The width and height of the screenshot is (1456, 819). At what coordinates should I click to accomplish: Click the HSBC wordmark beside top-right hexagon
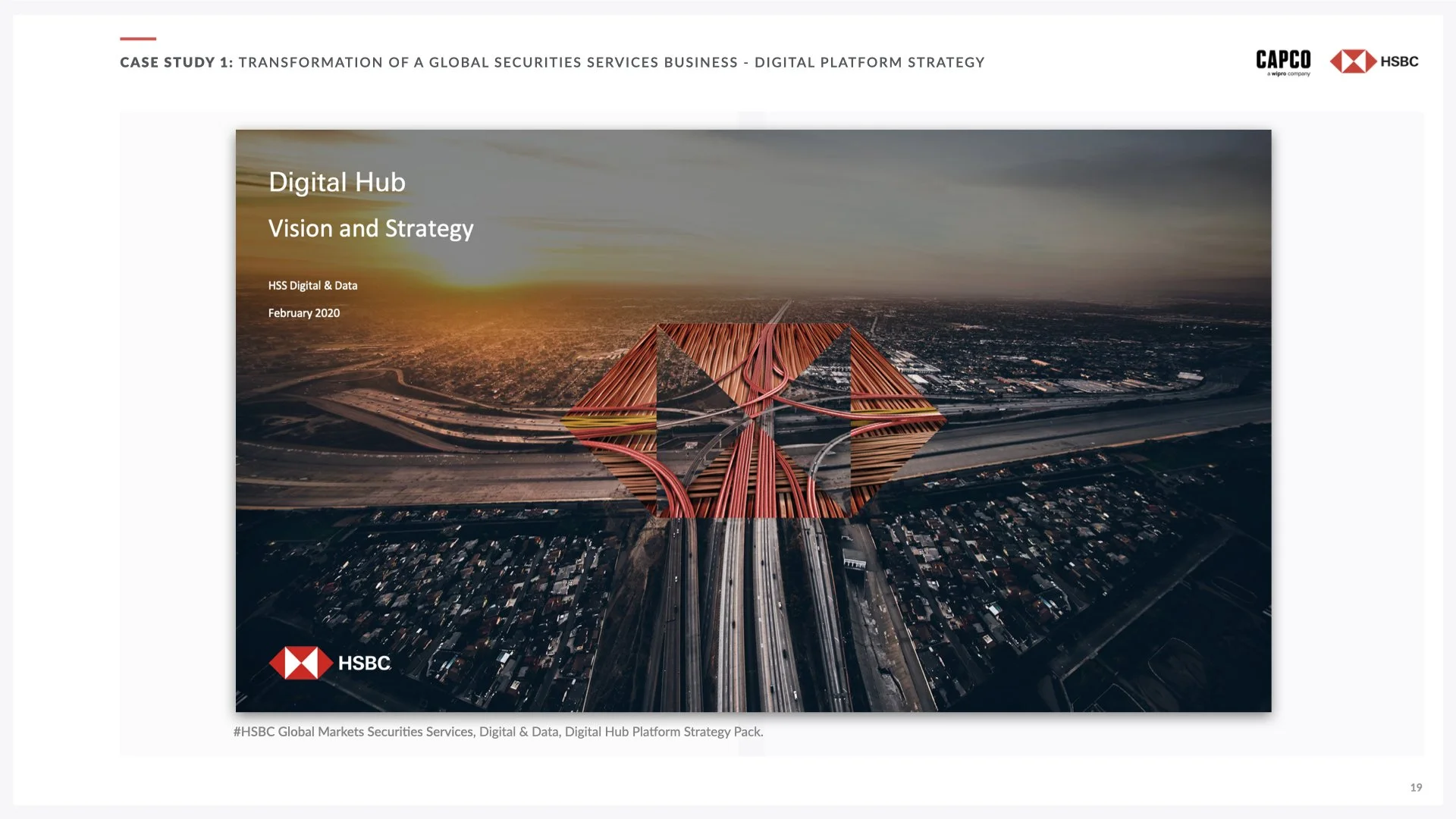pyautogui.click(x=1399, y=61)
